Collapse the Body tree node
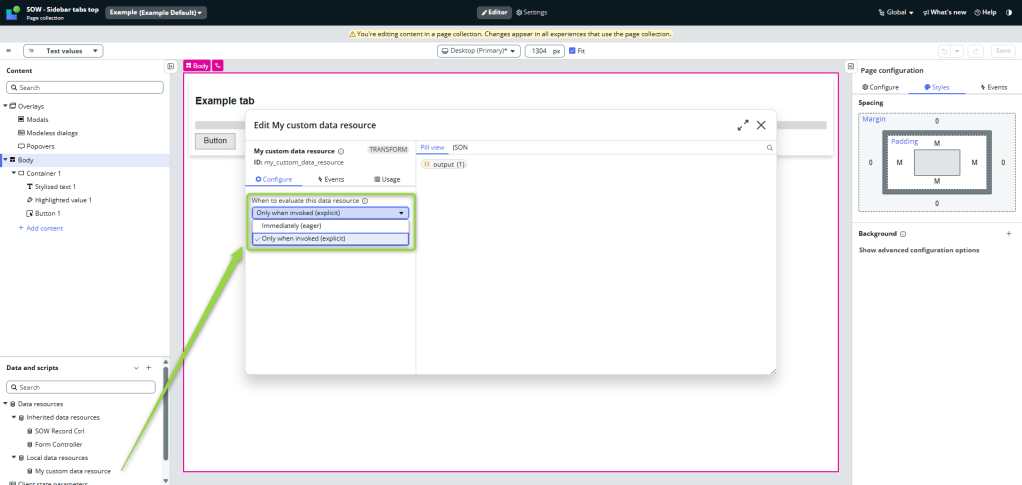The image size is (1022, 485). 5,160
